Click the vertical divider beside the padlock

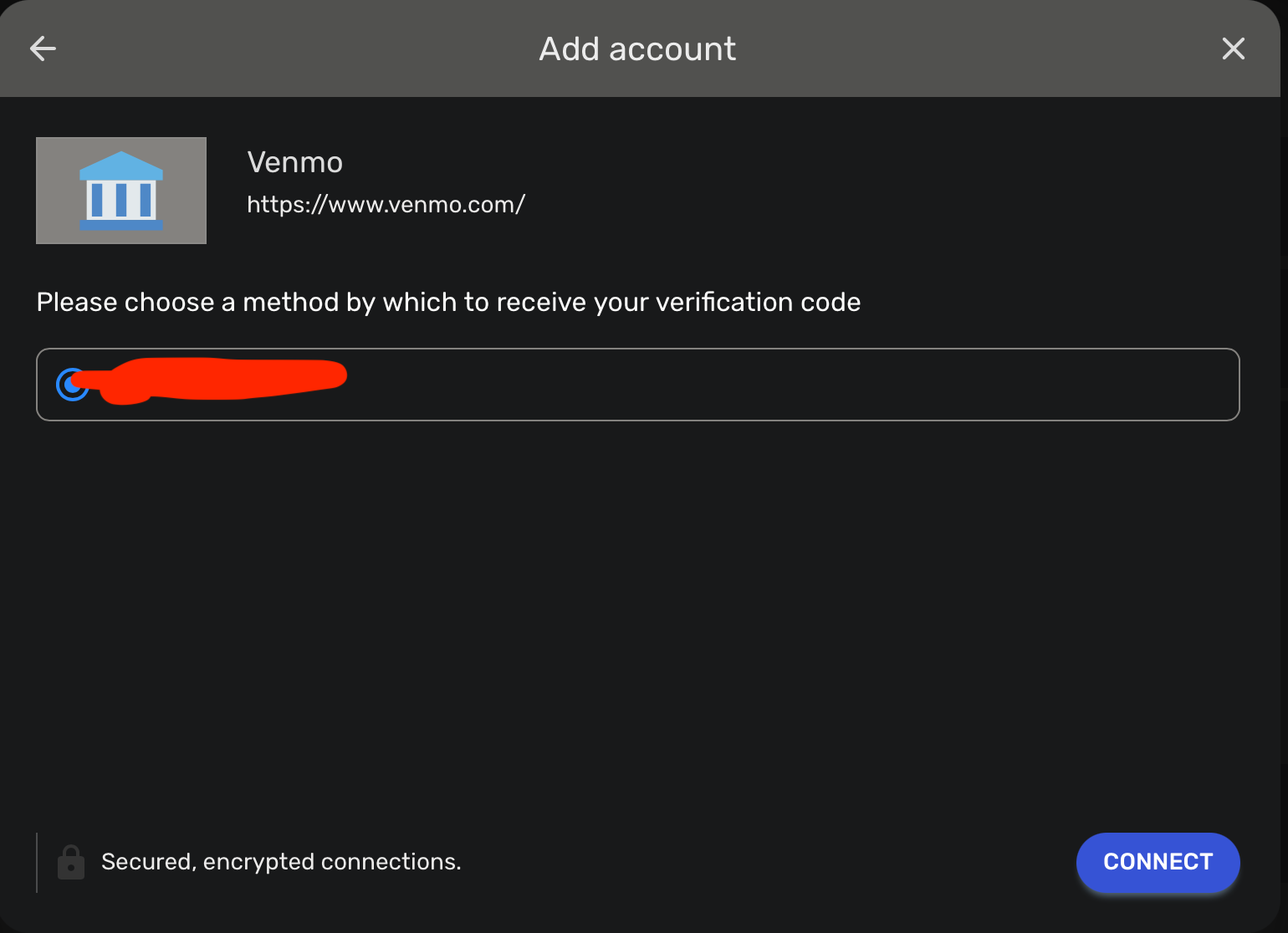click(37, 862)
